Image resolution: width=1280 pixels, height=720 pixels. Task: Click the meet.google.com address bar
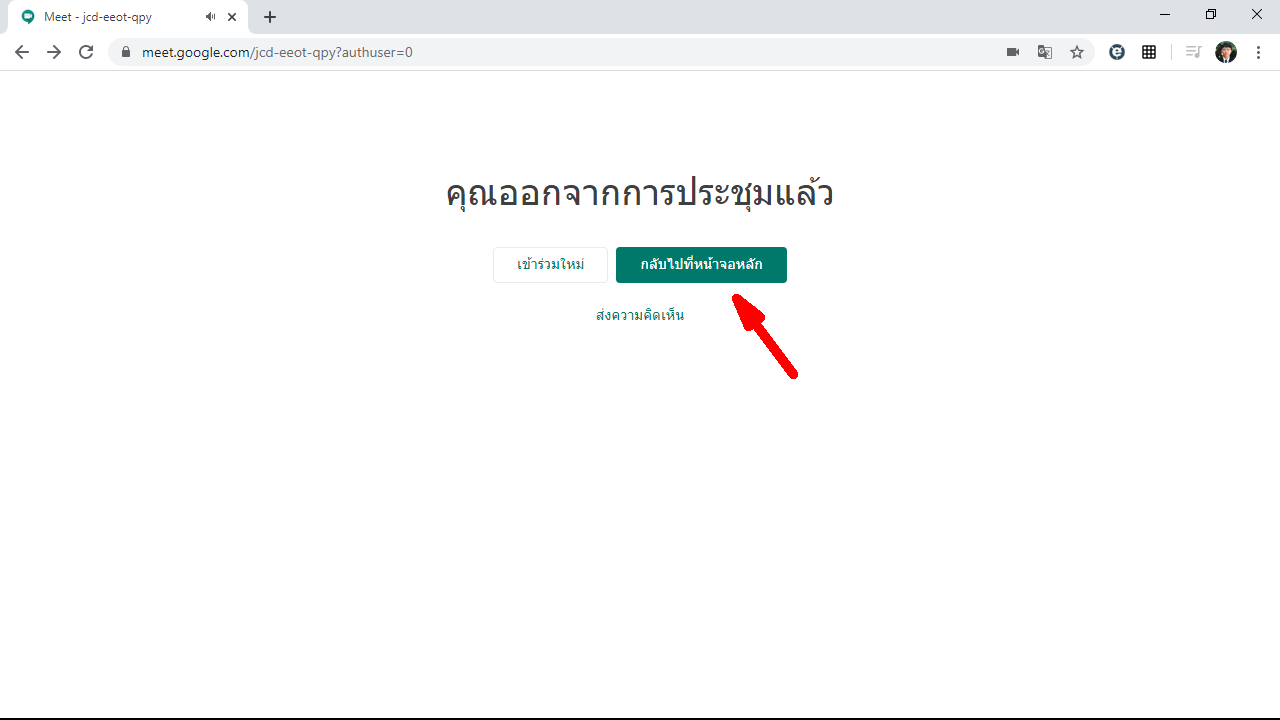click(x=500, y=52)
